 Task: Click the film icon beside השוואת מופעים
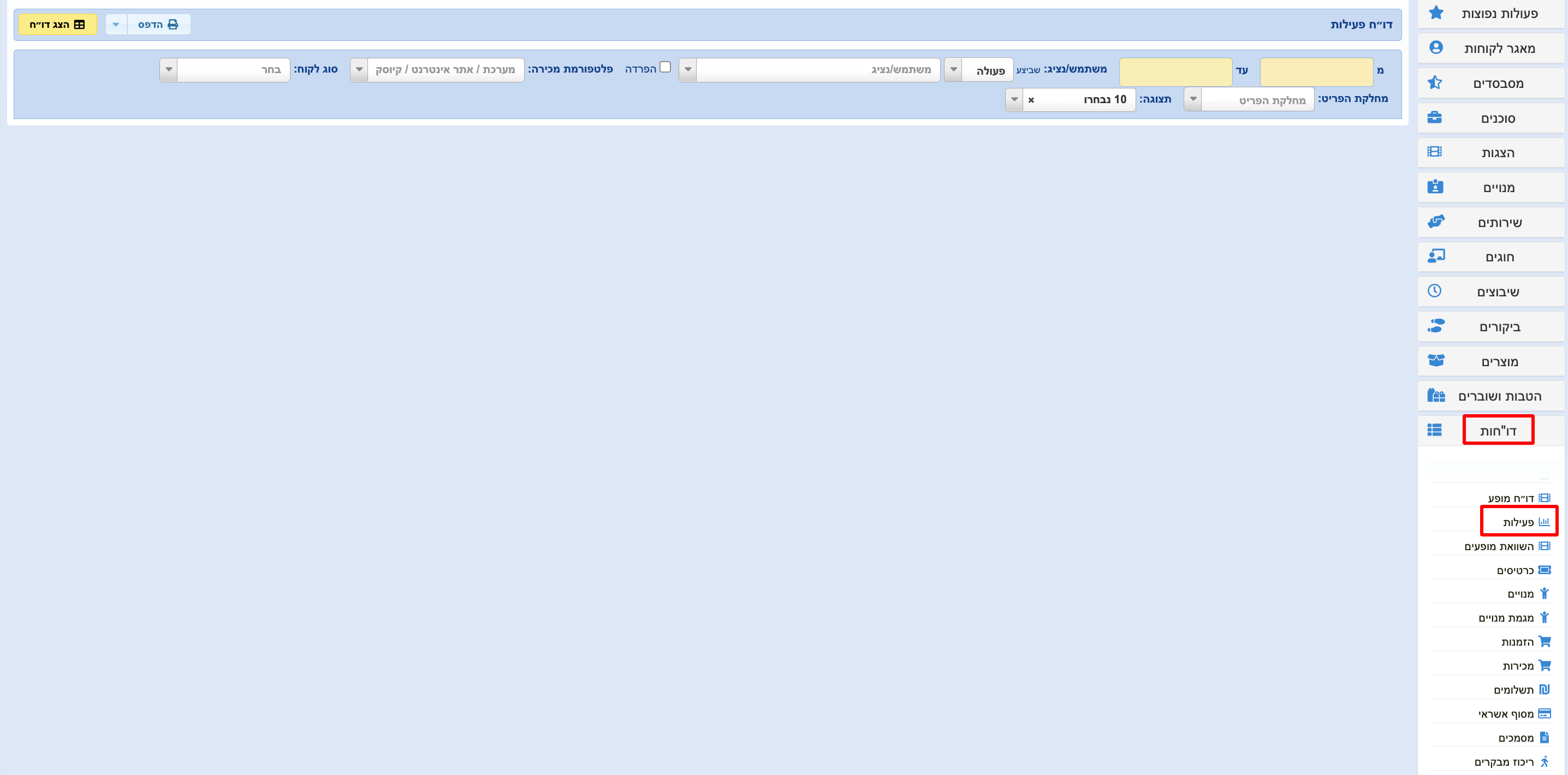coord(1545,546)
